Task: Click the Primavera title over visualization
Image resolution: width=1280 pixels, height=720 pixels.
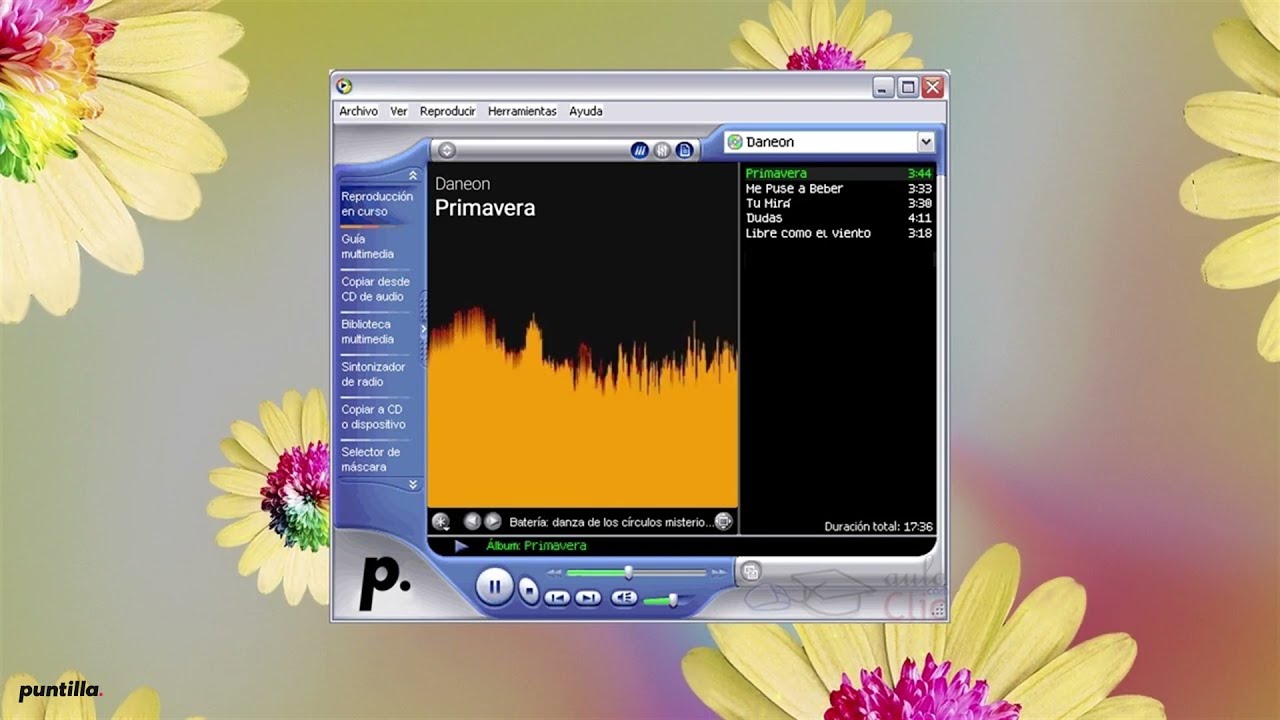Action: pos(485,208)
